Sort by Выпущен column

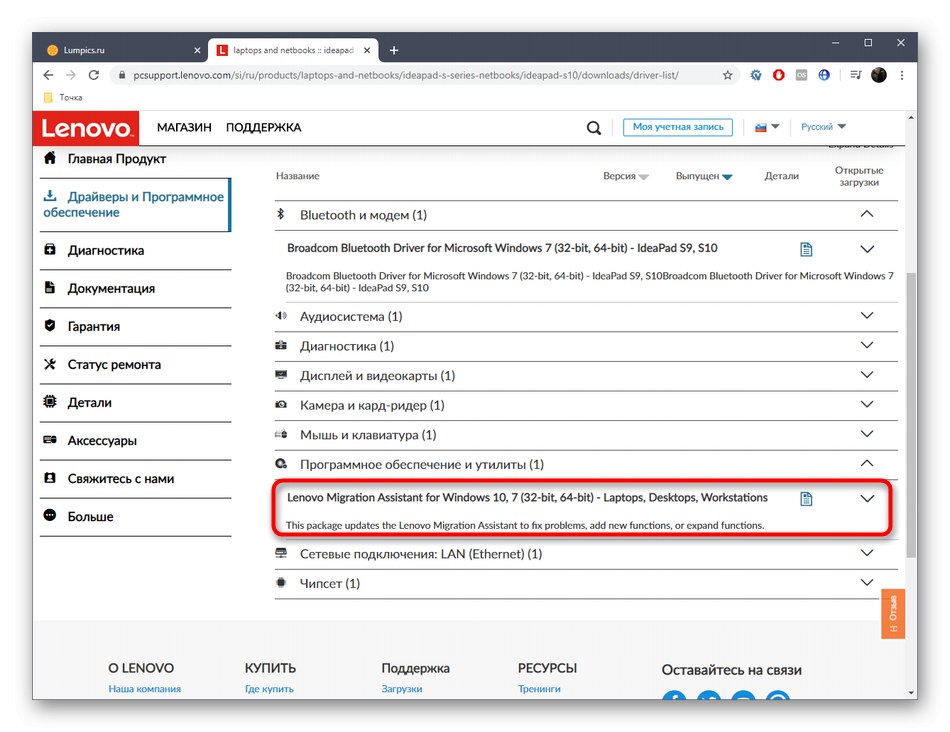click(704, 176)
